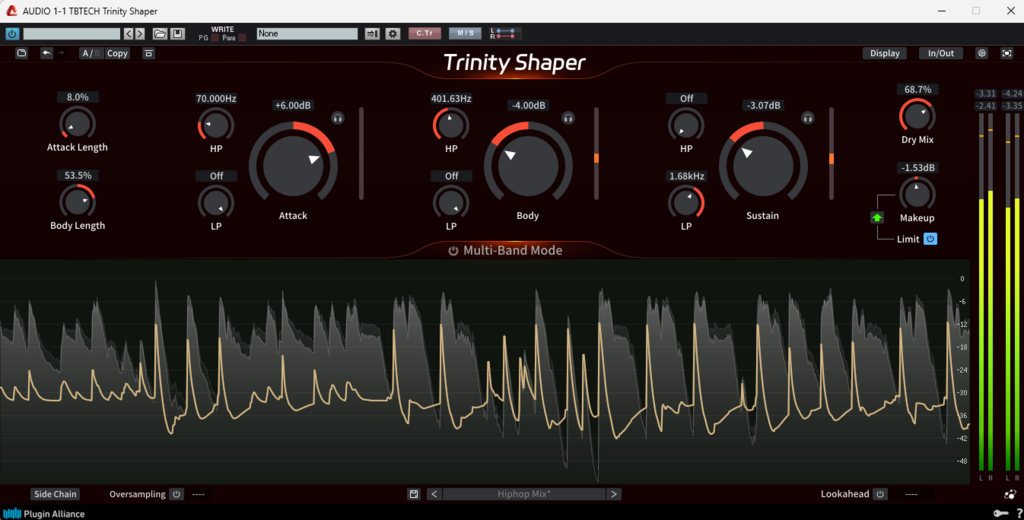Open host plugin settings gear icon
Image resolution: width=1024 pixels, height=520 pixels.
(x=392, y=33)
